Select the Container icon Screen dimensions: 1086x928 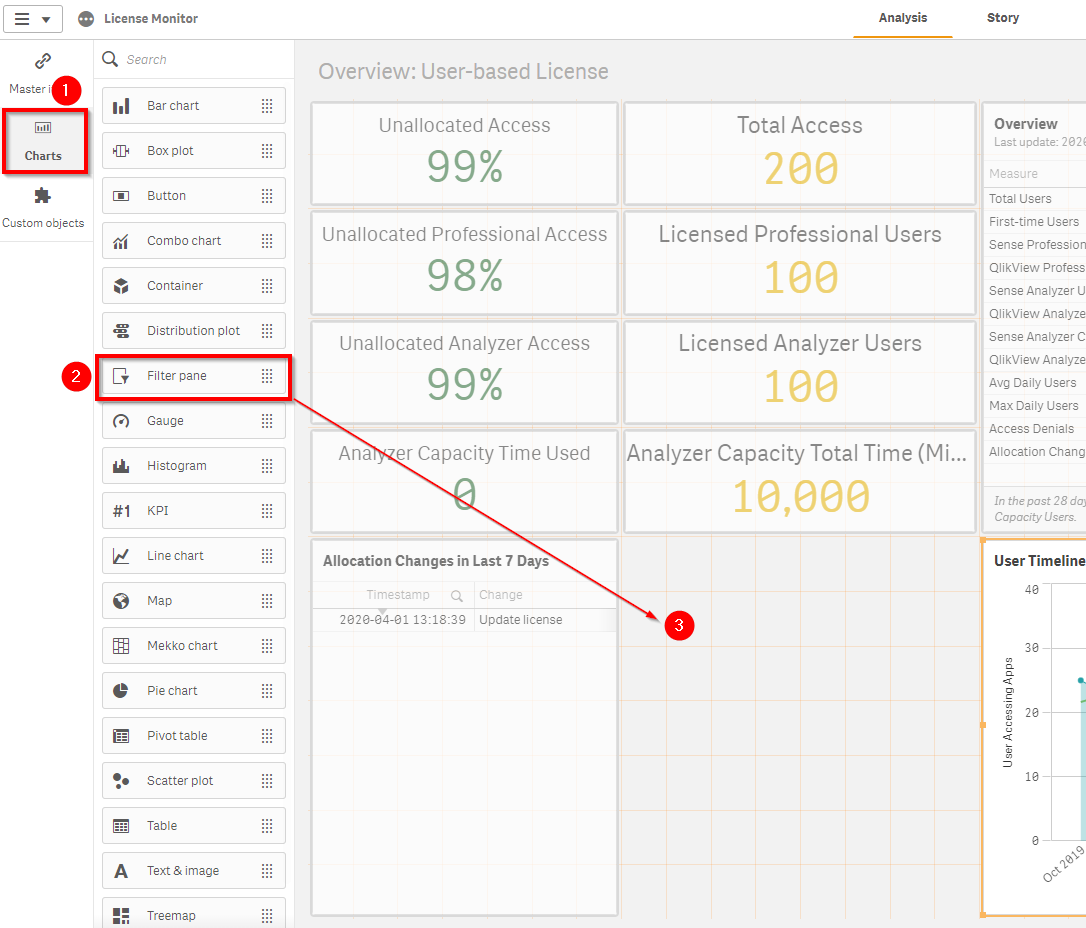[121, 285]
